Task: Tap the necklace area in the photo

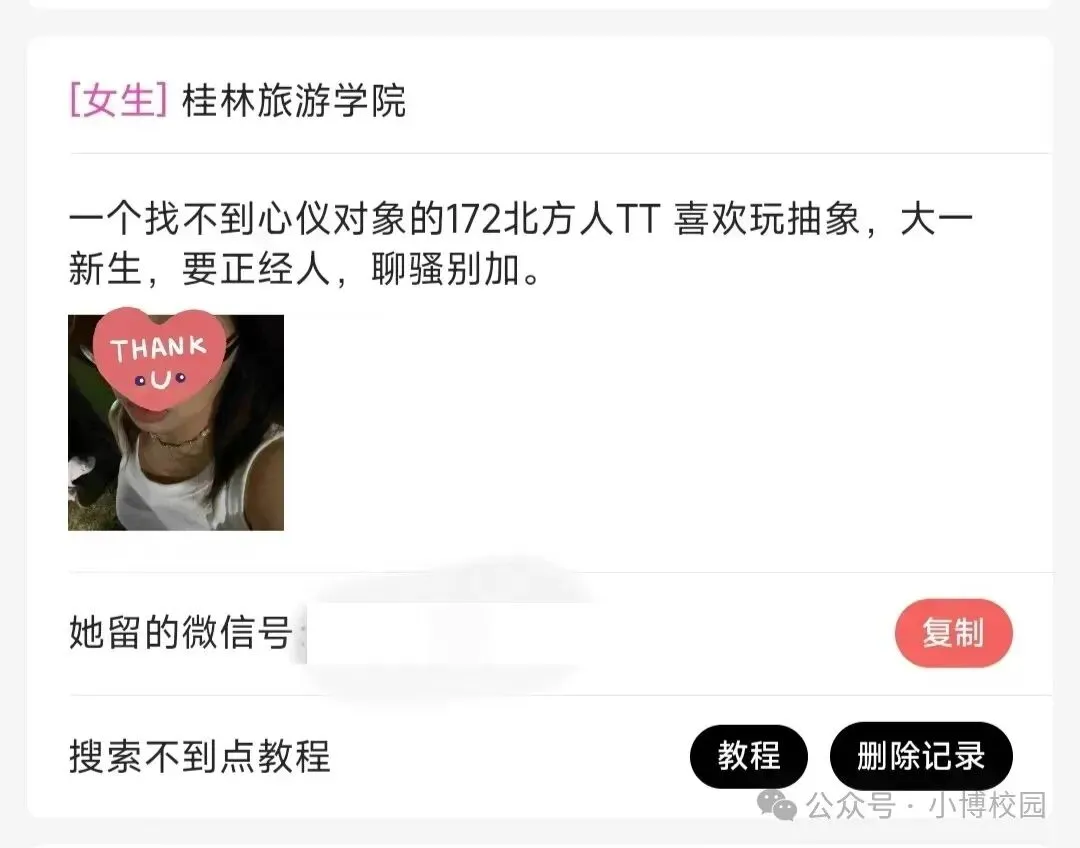Action: click(180, 438)
